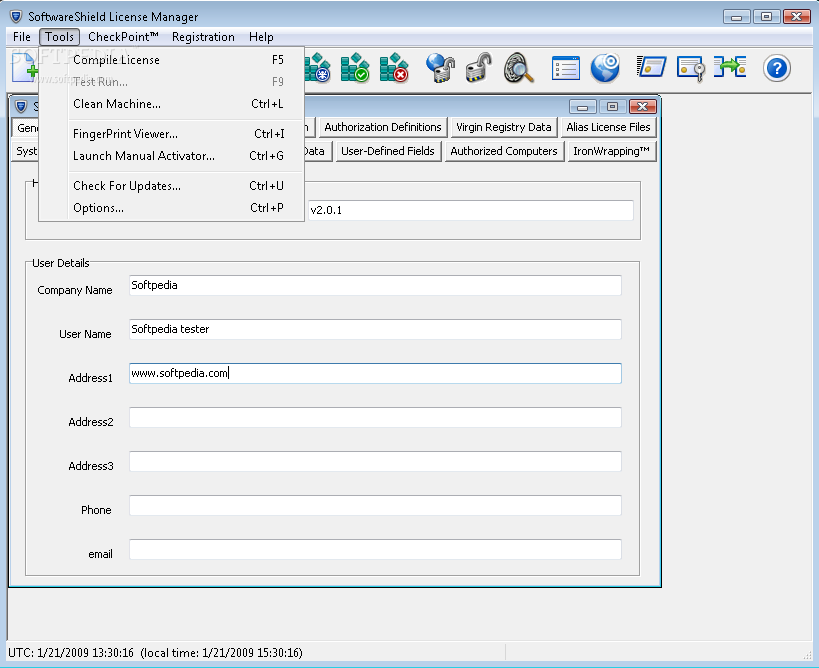Choose Compile License from Tools menu
The height and width of the screenshot is (668, 819).
[171, 60]
